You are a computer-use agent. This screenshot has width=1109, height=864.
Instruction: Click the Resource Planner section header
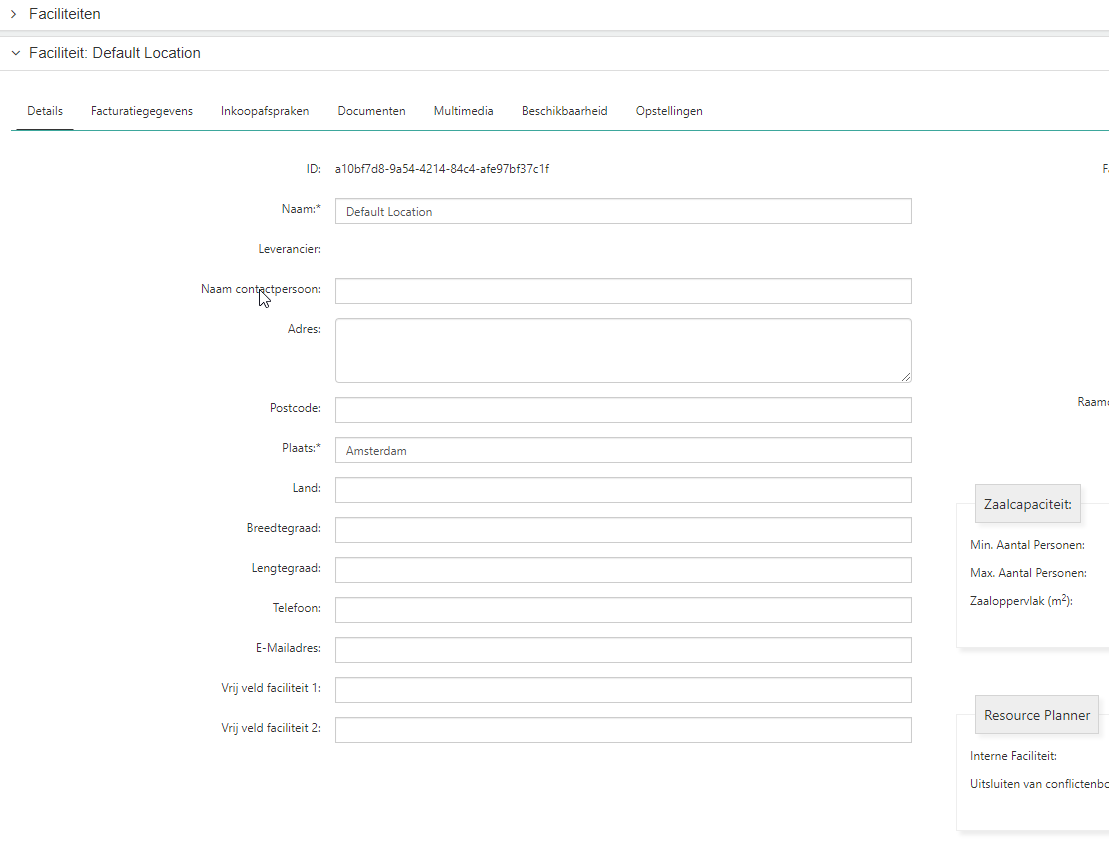(x=1036, y=715)
